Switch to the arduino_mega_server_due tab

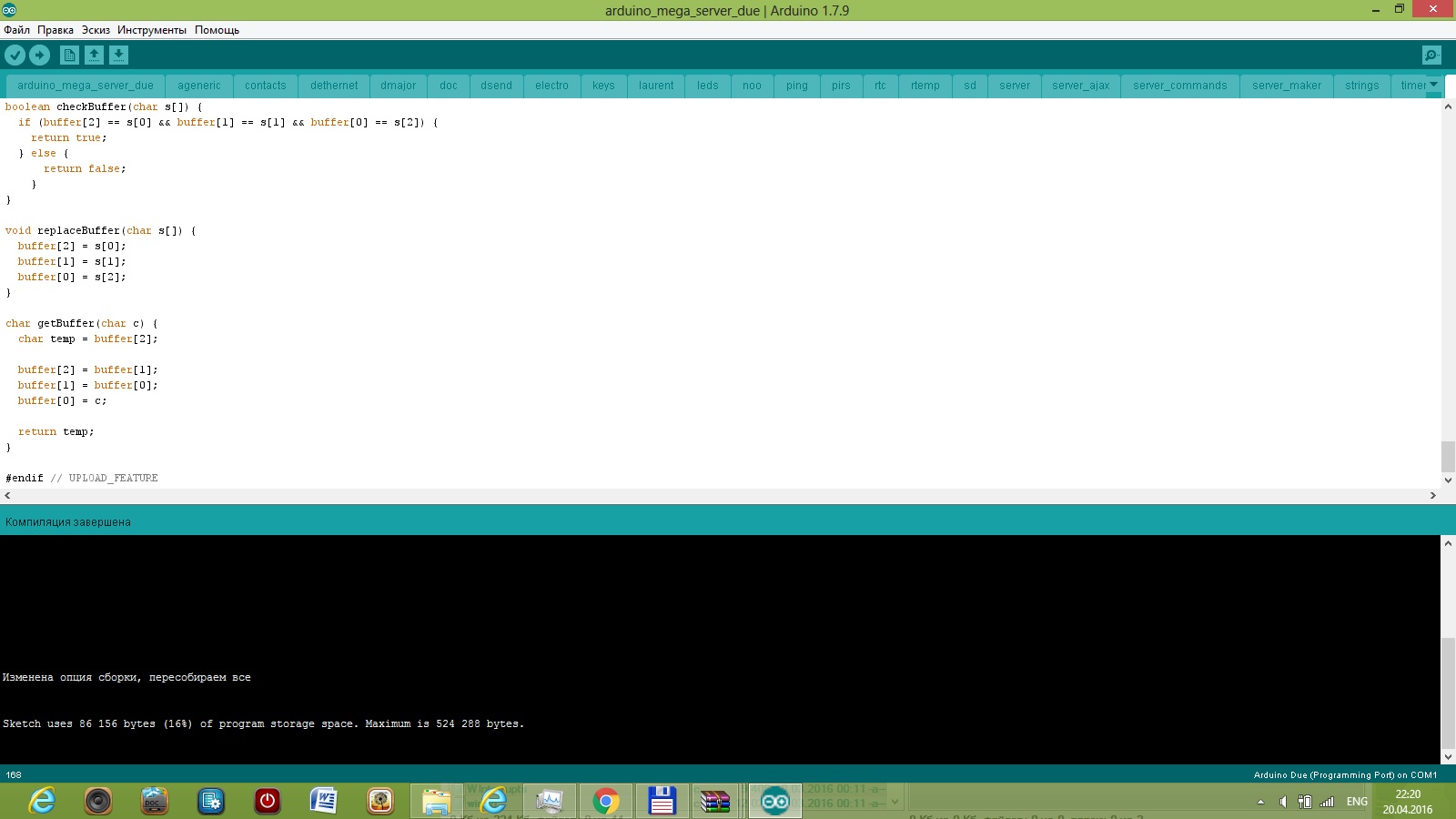coord(86,86)
